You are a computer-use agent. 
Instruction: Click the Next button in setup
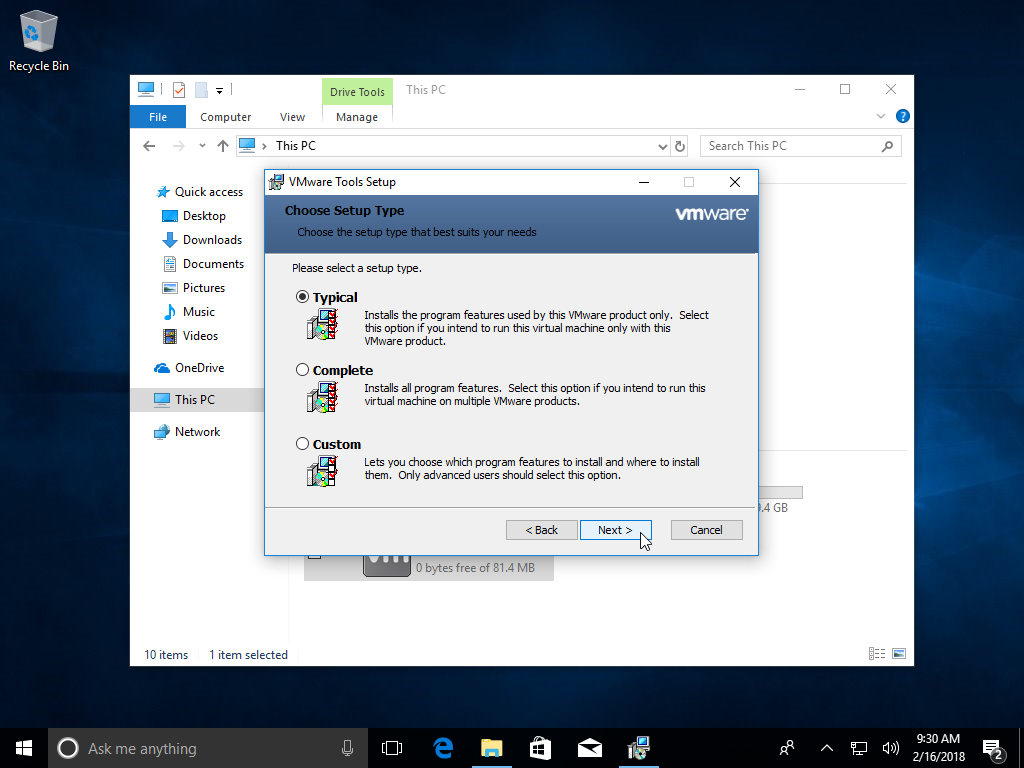click(x=615, y=530)
